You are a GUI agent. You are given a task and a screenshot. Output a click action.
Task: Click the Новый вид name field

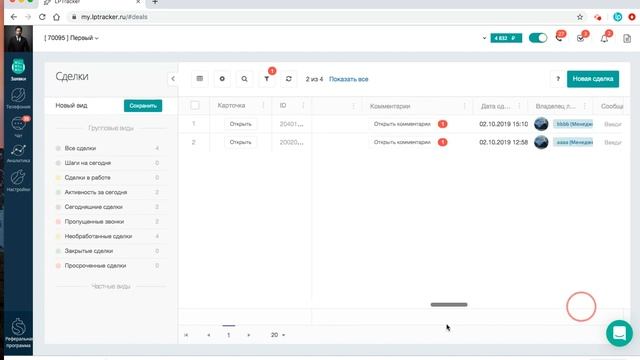point(71,105)
